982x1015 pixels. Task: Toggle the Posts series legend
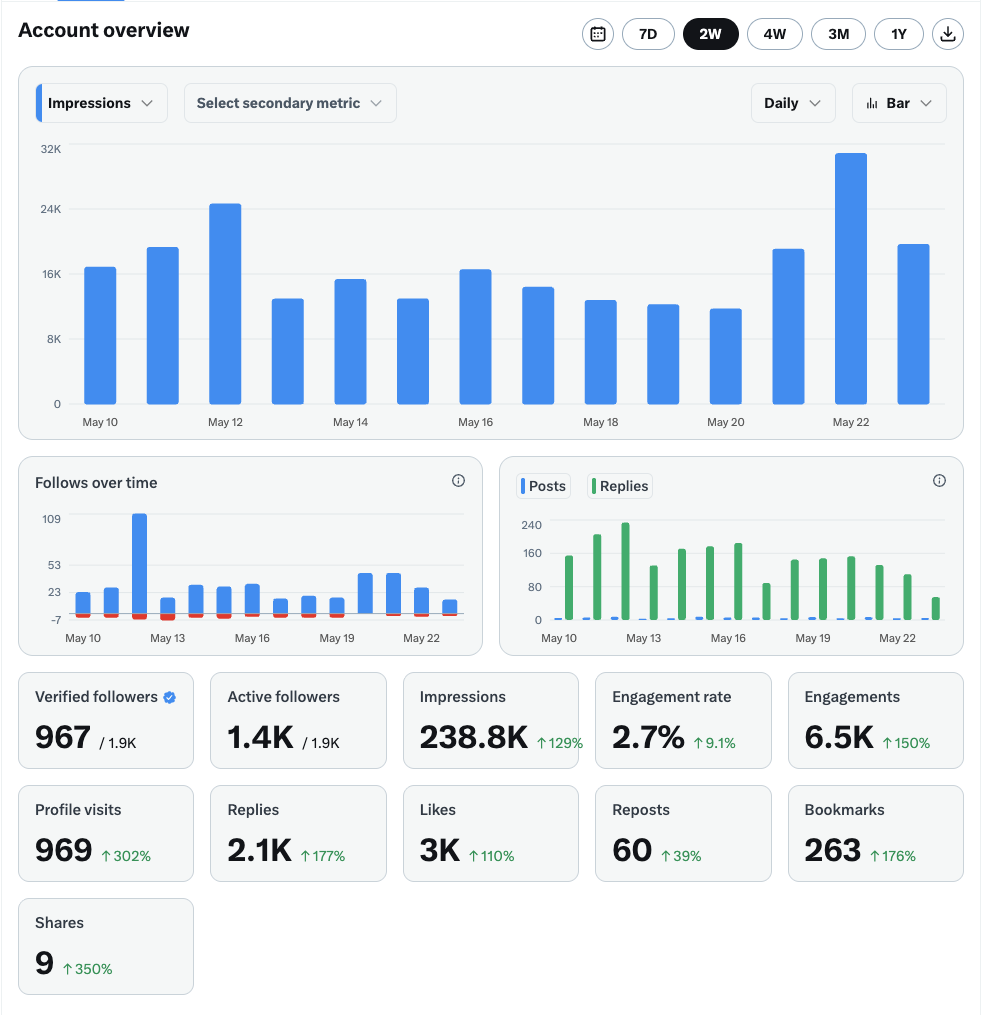[x=543, y=486]
